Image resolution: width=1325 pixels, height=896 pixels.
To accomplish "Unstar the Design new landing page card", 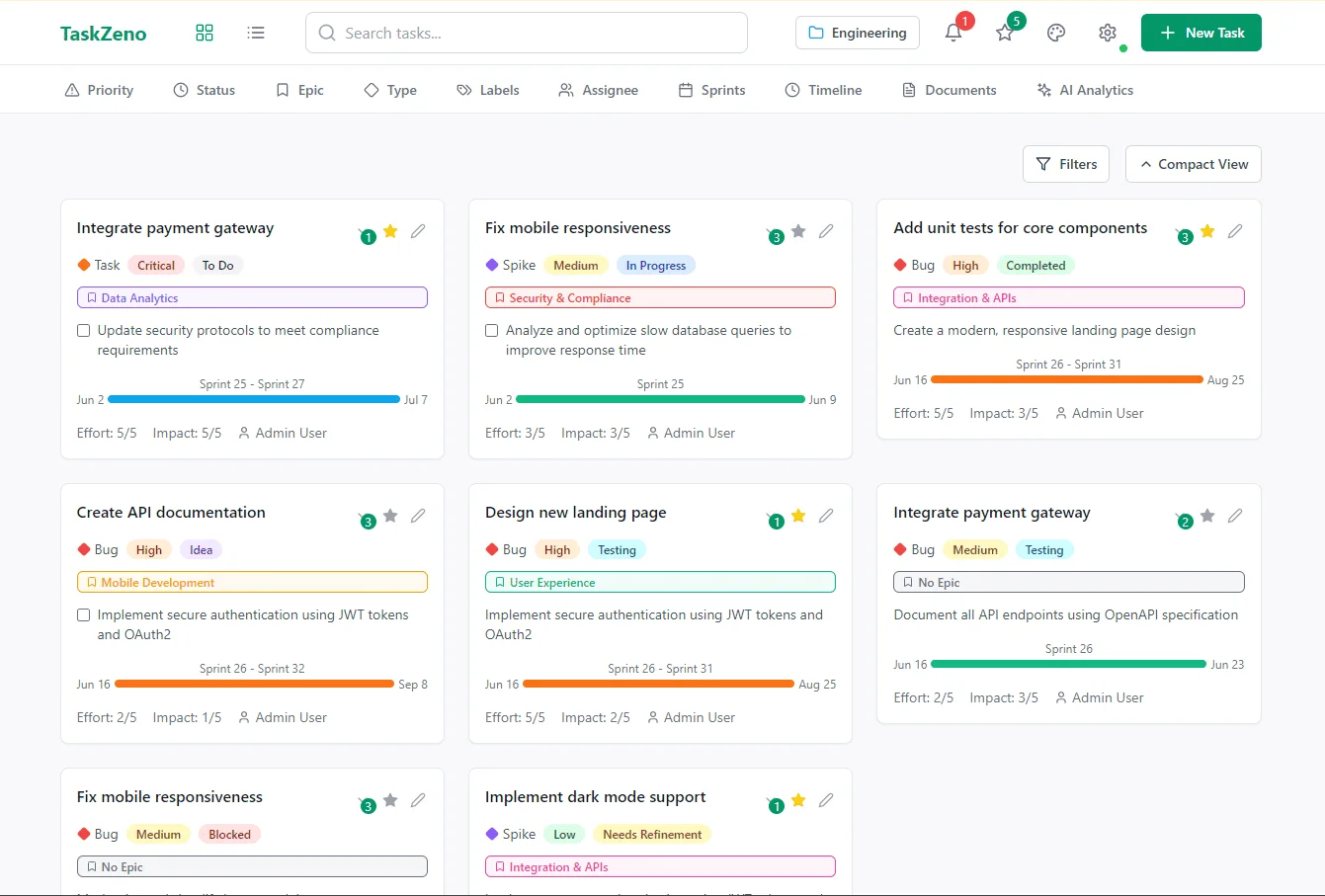I will (x=798, y=516).
